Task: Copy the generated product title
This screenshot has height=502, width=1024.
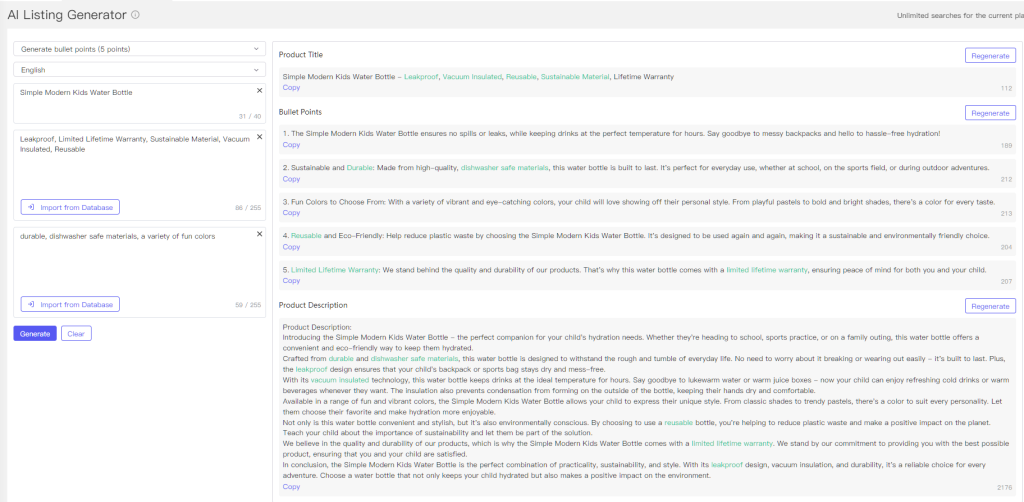Action: (x=291, y=87)
